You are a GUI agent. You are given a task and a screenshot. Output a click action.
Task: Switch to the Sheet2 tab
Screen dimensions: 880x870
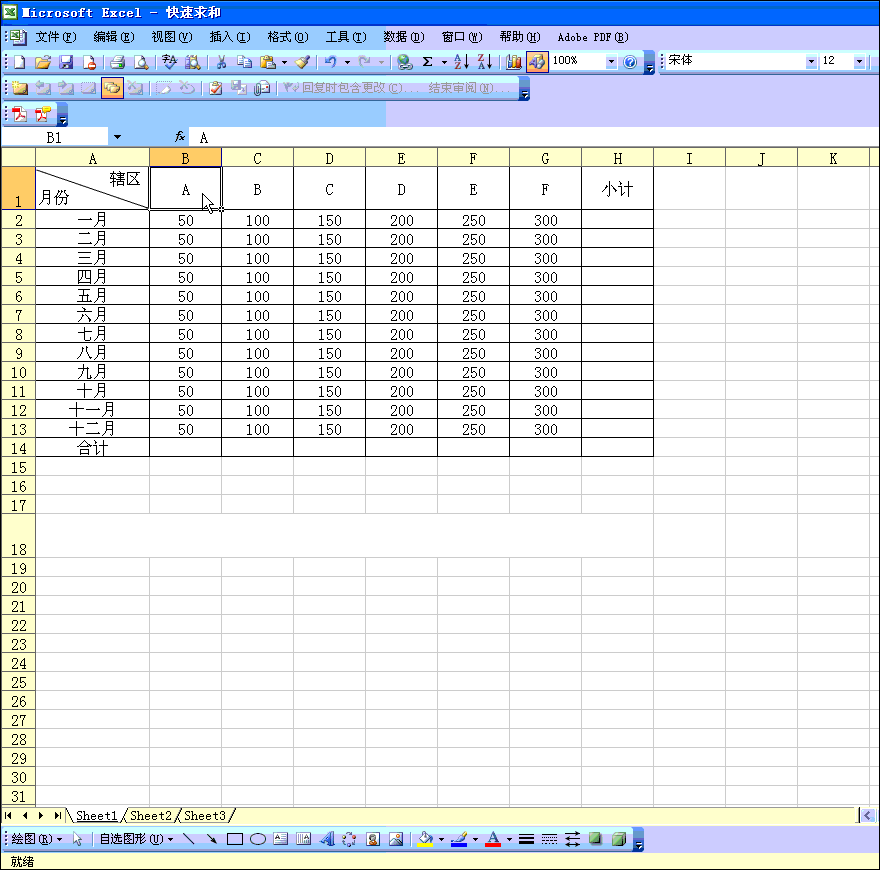151,816
